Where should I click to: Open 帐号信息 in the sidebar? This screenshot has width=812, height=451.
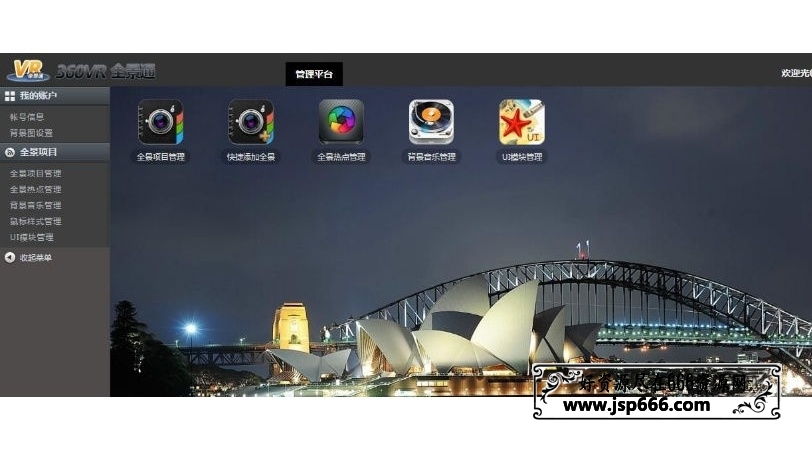(27, 117)
